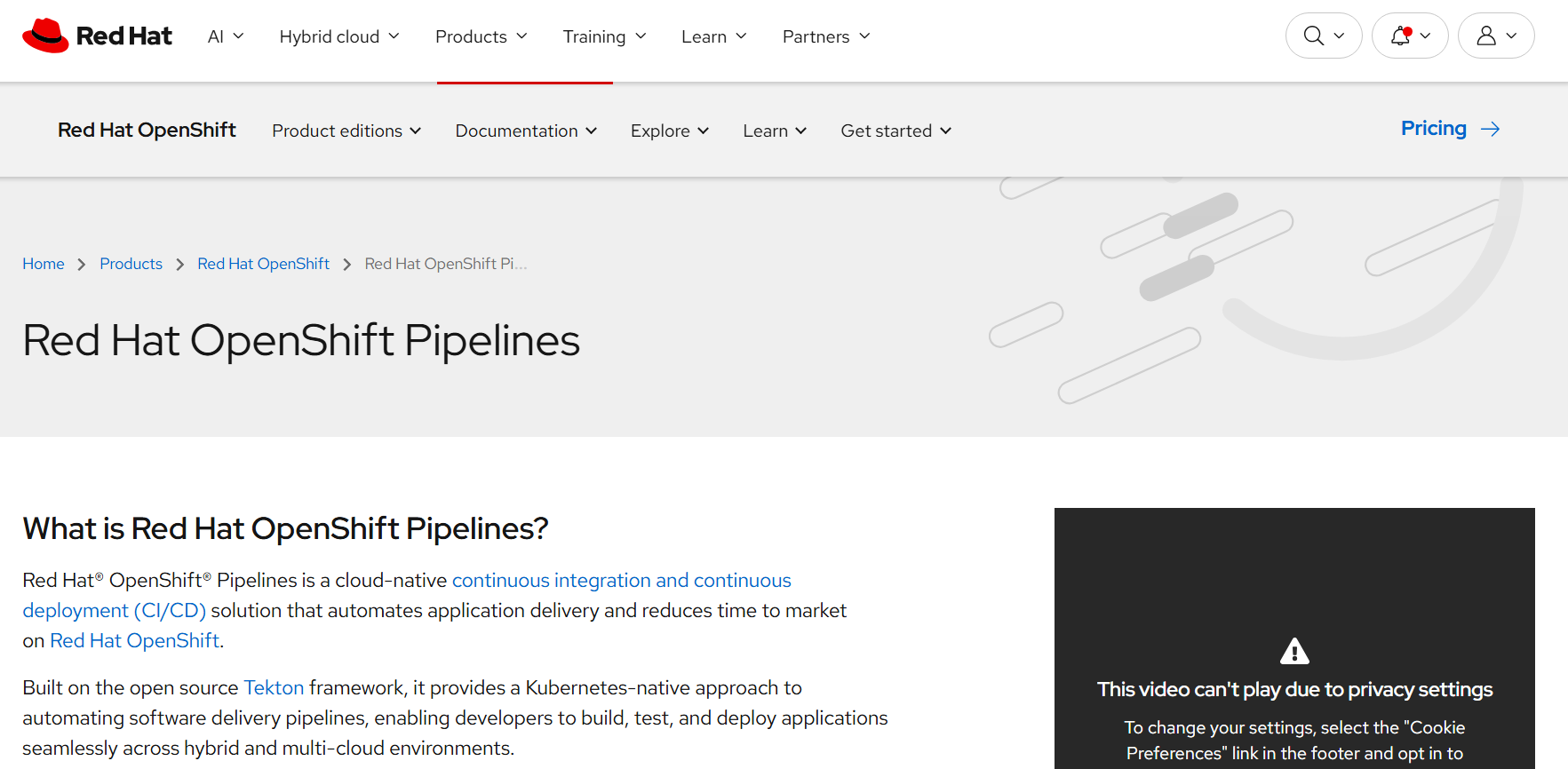
Task: Expand the Documentation dropdown
Action: click(526, 131)
